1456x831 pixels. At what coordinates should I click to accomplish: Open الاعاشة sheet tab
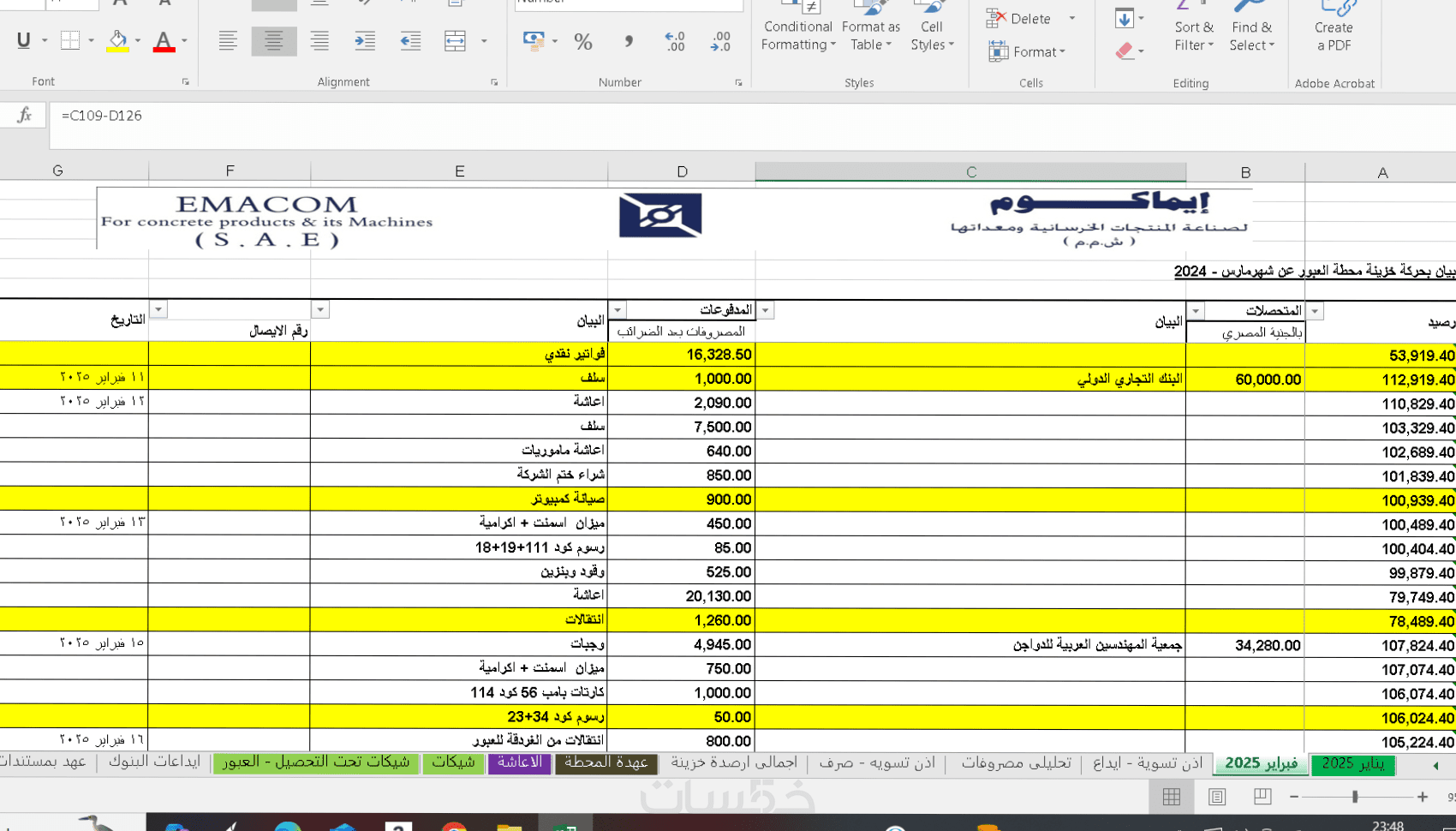point(520,762)
